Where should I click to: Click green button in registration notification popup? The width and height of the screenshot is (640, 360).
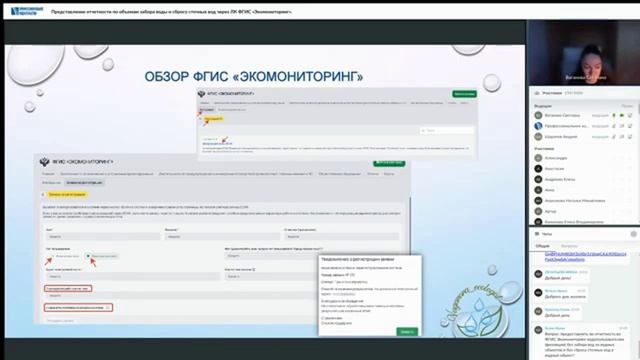pos(407,332)
